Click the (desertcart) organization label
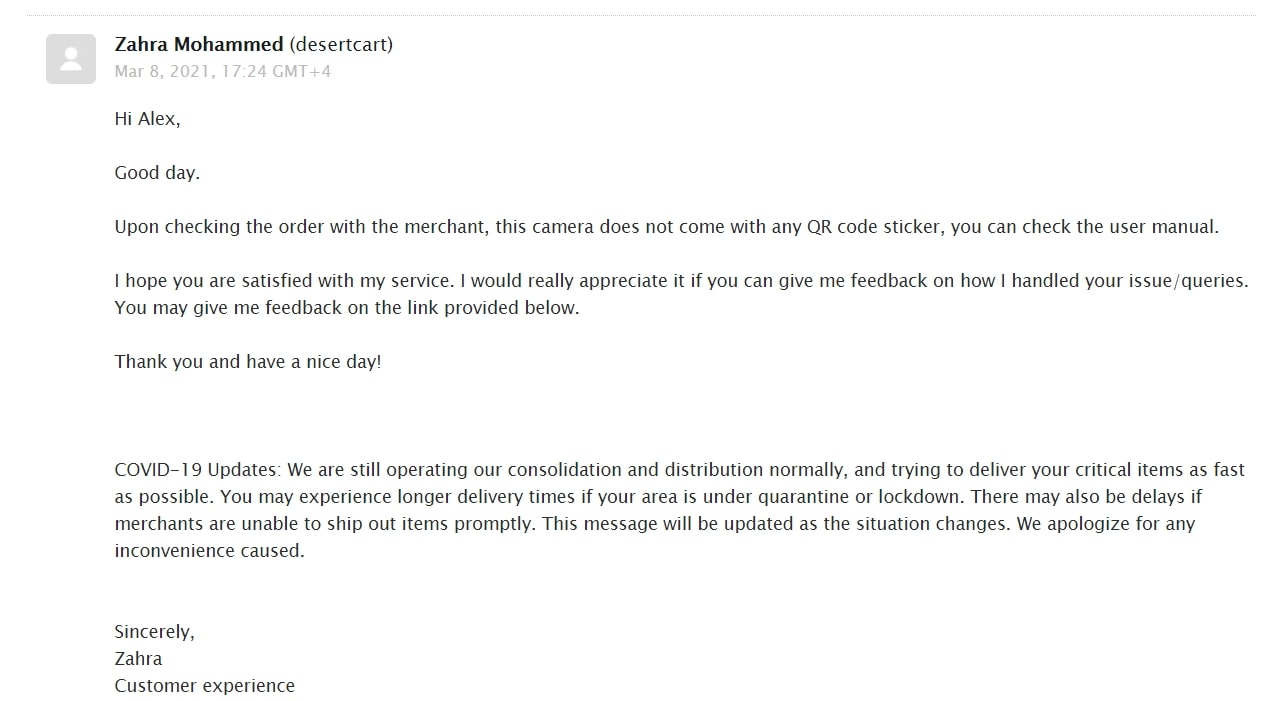 tap(341, 44)
